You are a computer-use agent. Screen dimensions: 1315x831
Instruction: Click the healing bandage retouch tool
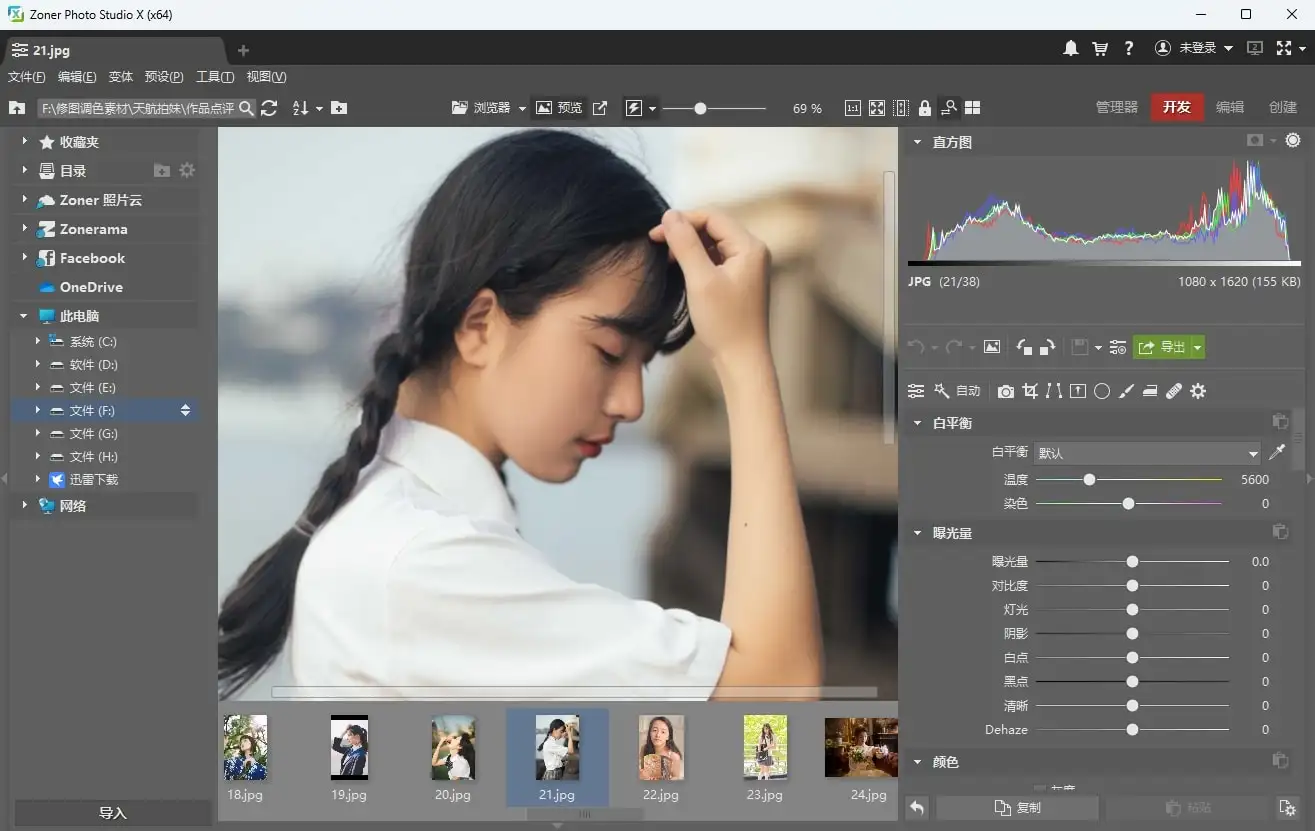pos(1174,391)
